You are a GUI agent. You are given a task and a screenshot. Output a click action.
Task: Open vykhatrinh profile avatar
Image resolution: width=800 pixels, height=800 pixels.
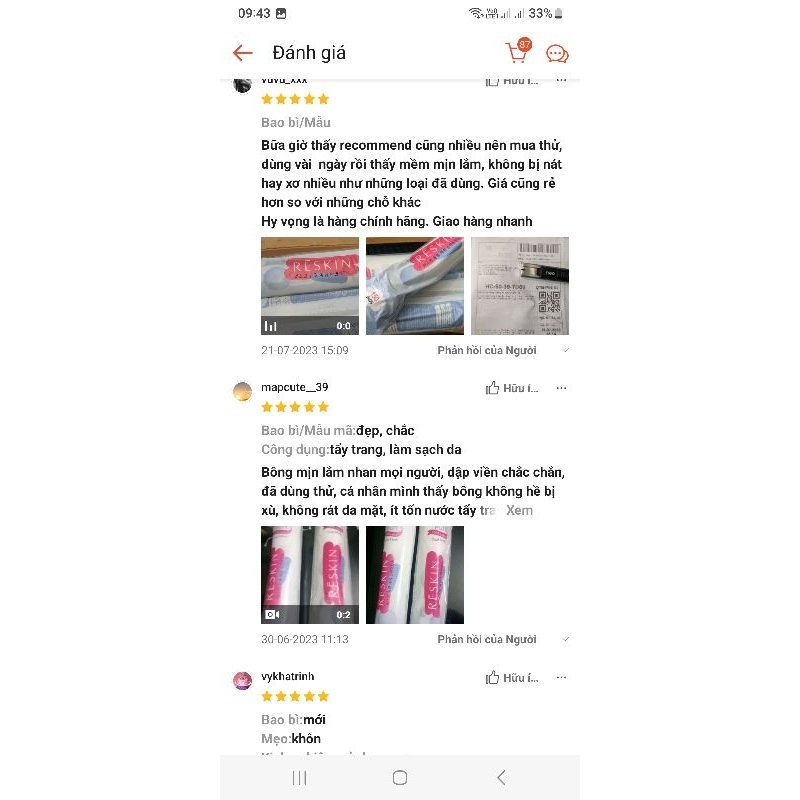point(242,681)
